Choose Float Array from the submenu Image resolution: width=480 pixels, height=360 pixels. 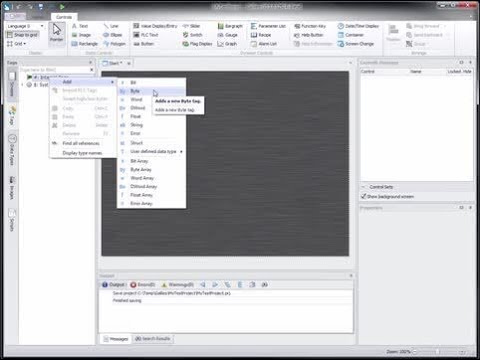coord(152,195)
